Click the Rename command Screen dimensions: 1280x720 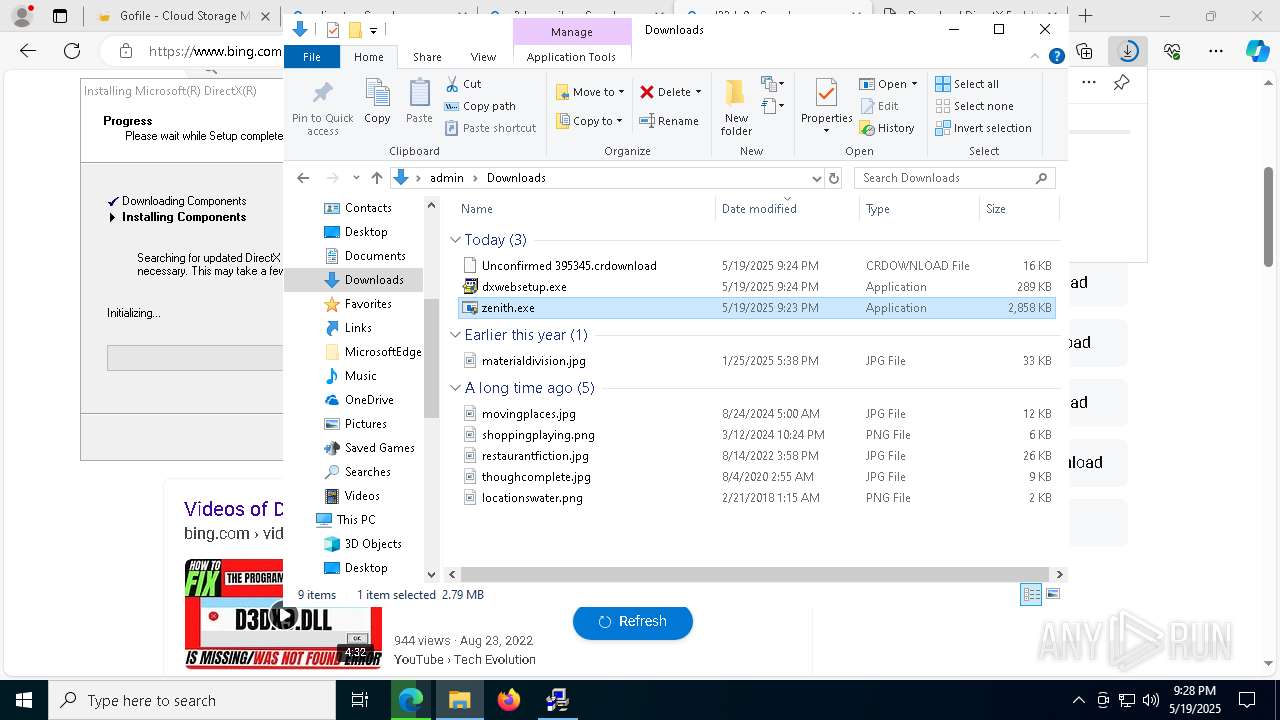669,121
